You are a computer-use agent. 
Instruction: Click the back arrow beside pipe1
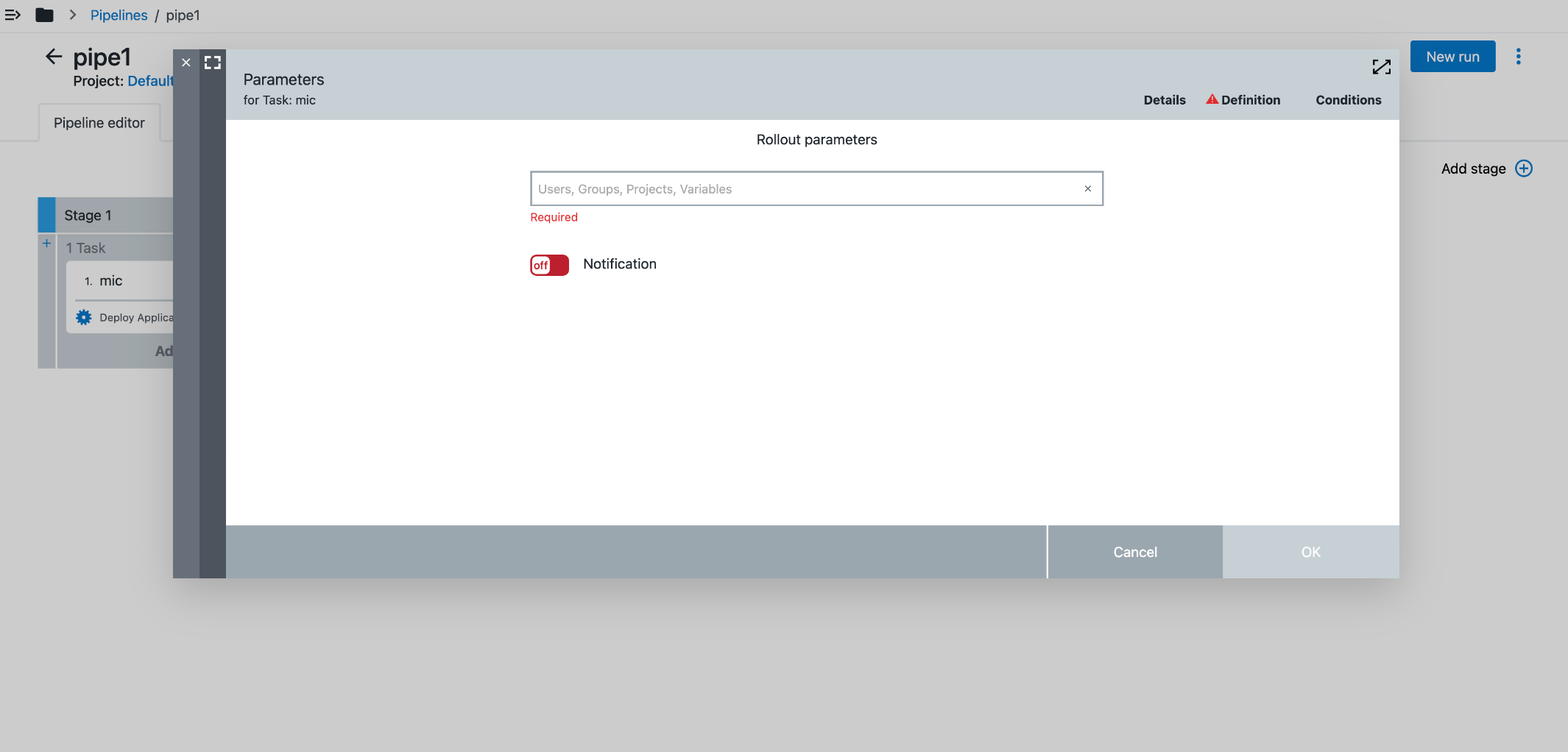point(53,57)
